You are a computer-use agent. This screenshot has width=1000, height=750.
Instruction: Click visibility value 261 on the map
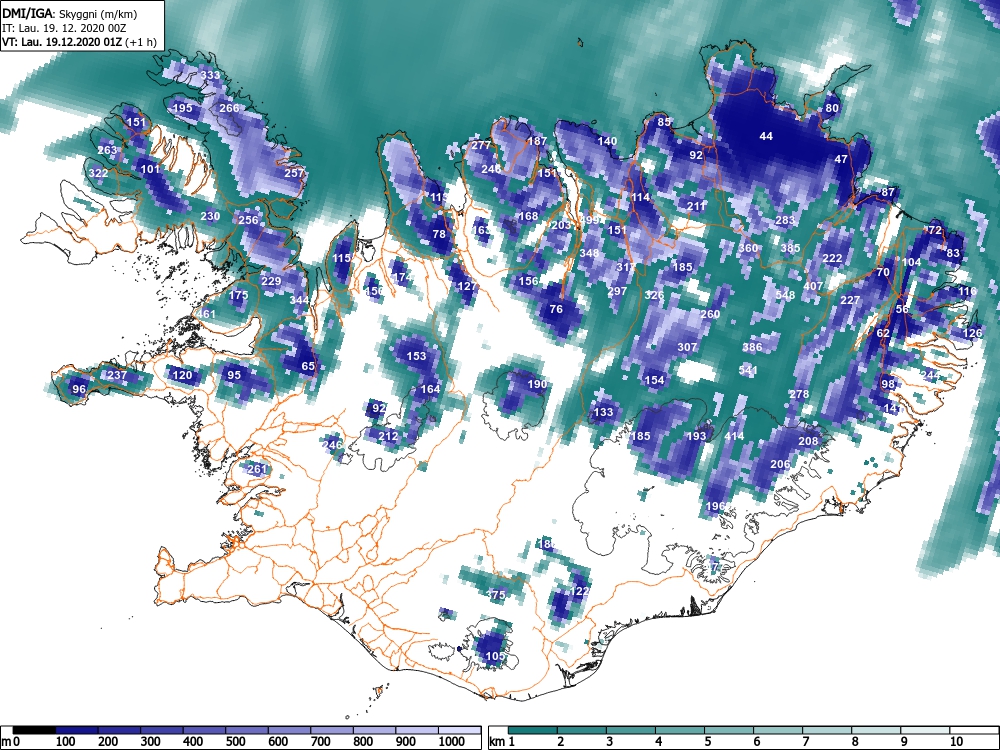[x=257, y=469]
